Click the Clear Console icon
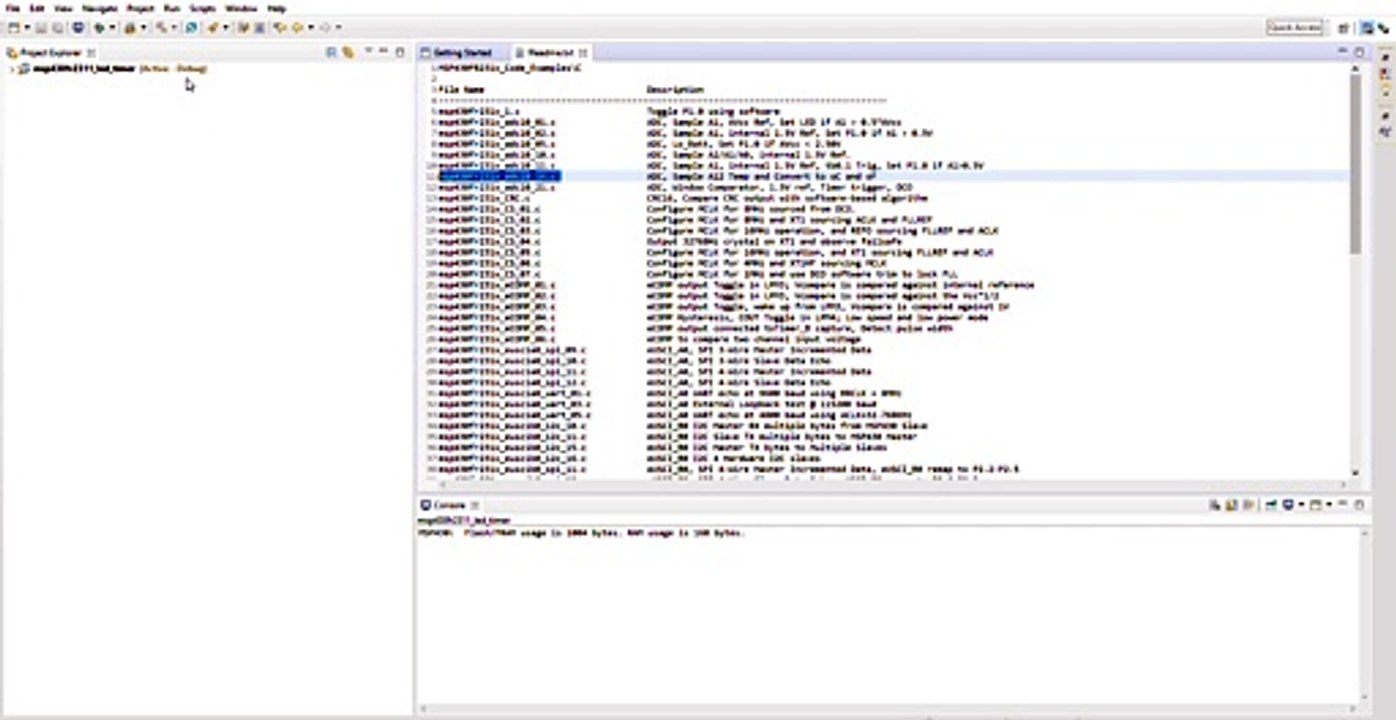Image resolution: width=1396 pixels, height=720 pixels. coord(1214,505)
